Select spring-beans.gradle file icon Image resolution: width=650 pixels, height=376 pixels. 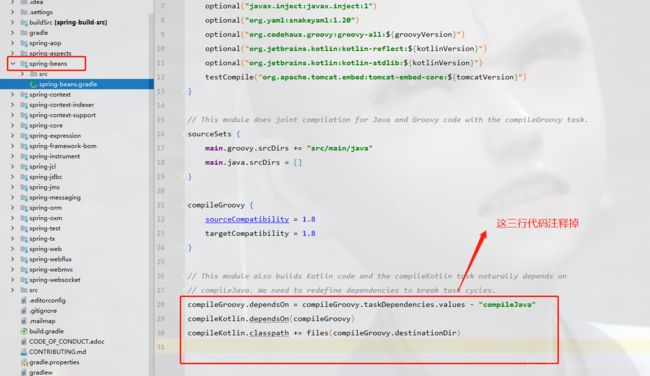click(x=34, y=84)
